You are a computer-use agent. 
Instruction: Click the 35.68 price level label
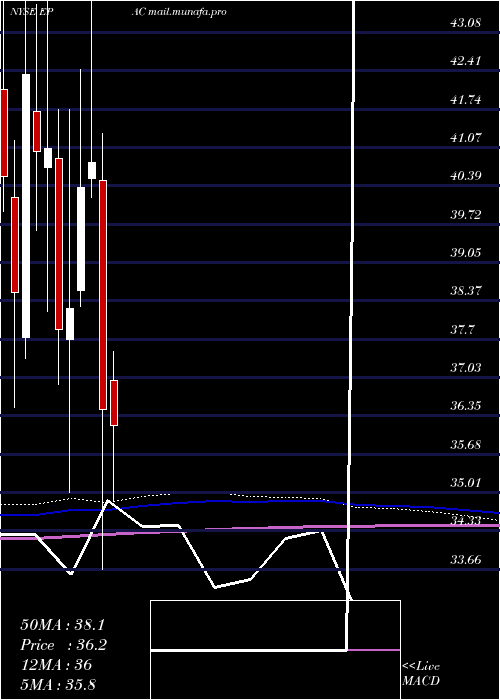coord(465,445)
